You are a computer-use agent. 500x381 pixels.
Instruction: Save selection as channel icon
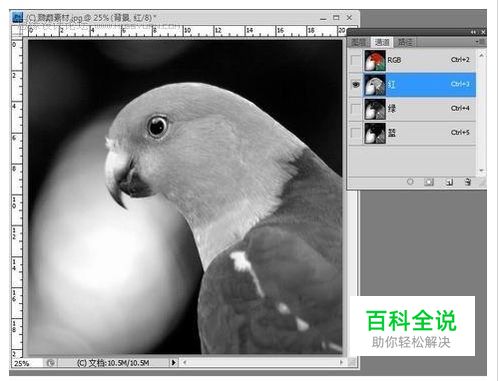tap(429, 182)
